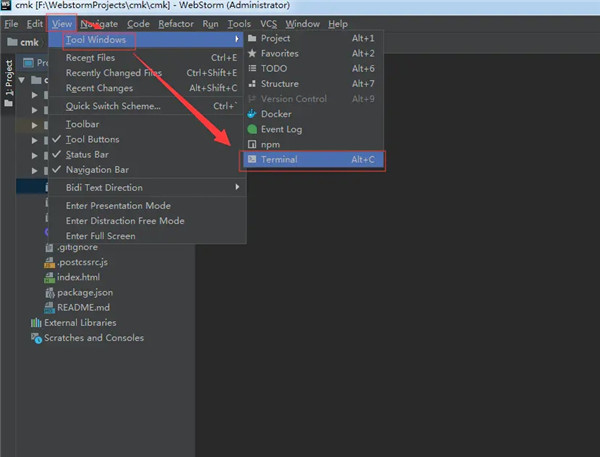
Task: Collapse the root project tree arrow
Action: 21,80
